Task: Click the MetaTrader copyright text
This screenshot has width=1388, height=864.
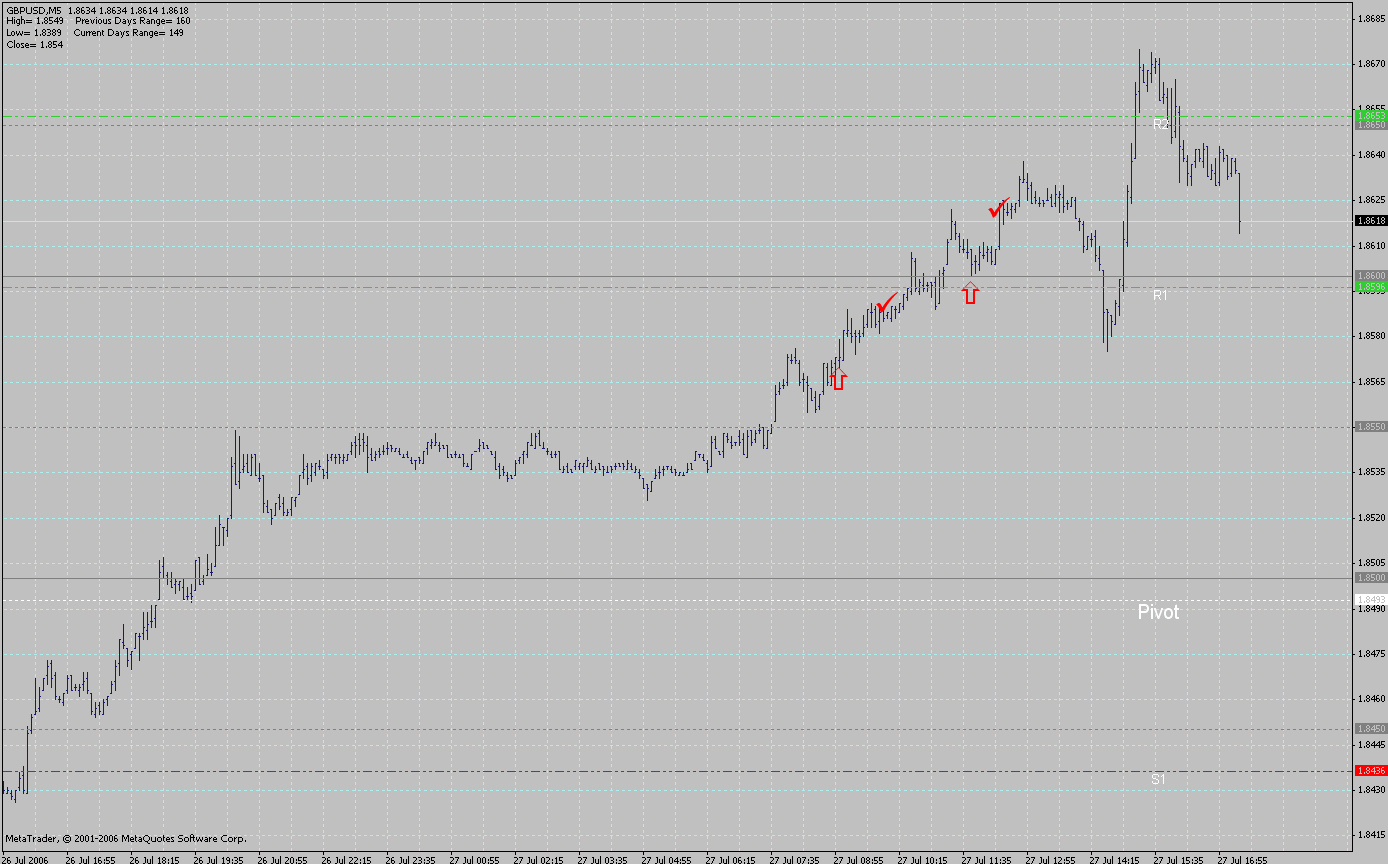Action: pyautogui.click(x=126, y=839)
